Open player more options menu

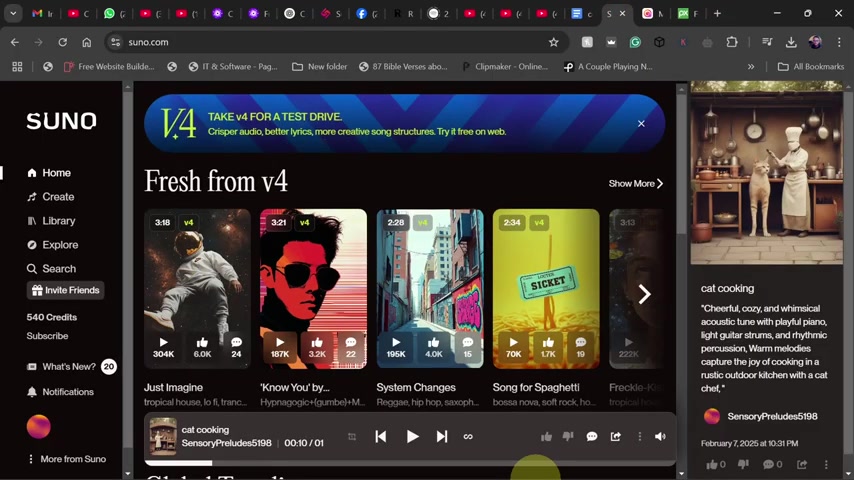pyautogui.click(x=639, y=436)
